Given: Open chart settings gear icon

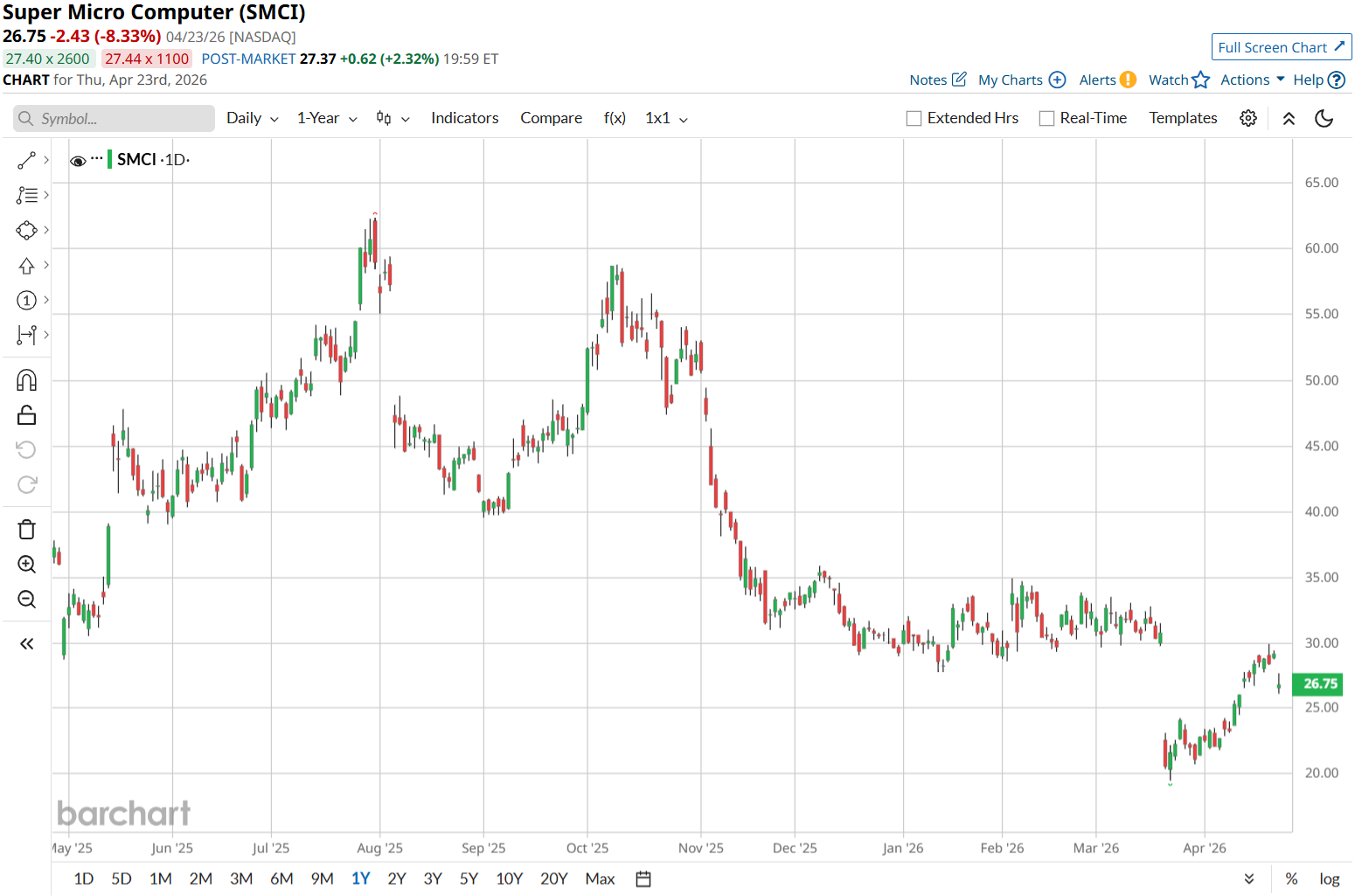Looking at the screenshot, I should pos(1248,119).
